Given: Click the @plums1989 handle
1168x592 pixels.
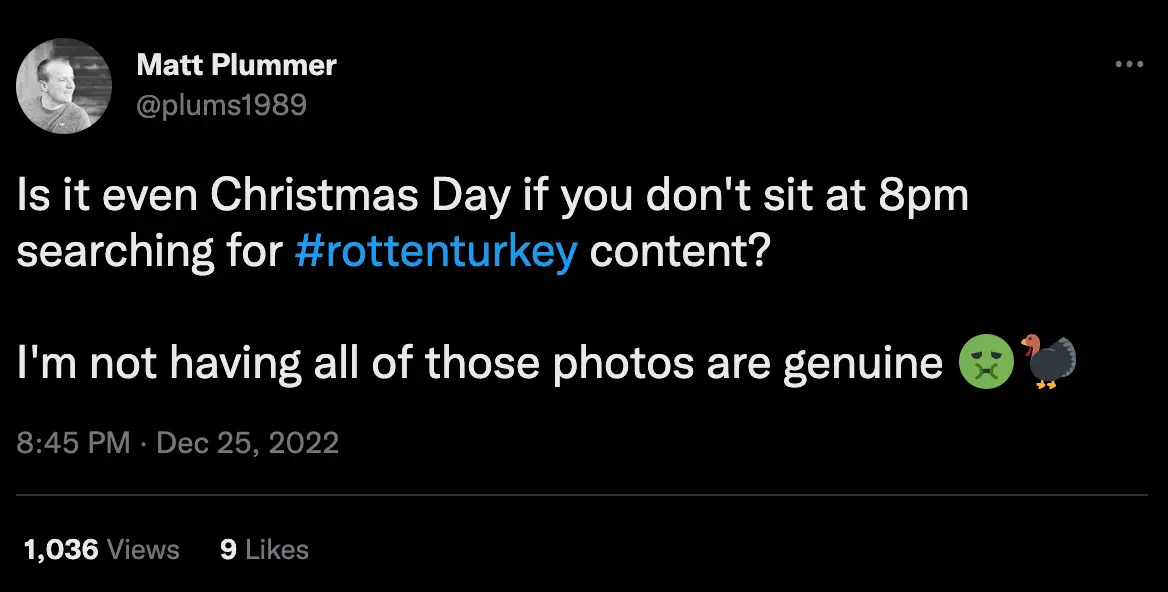Looking at the screenshot, I should coord(223,104).
